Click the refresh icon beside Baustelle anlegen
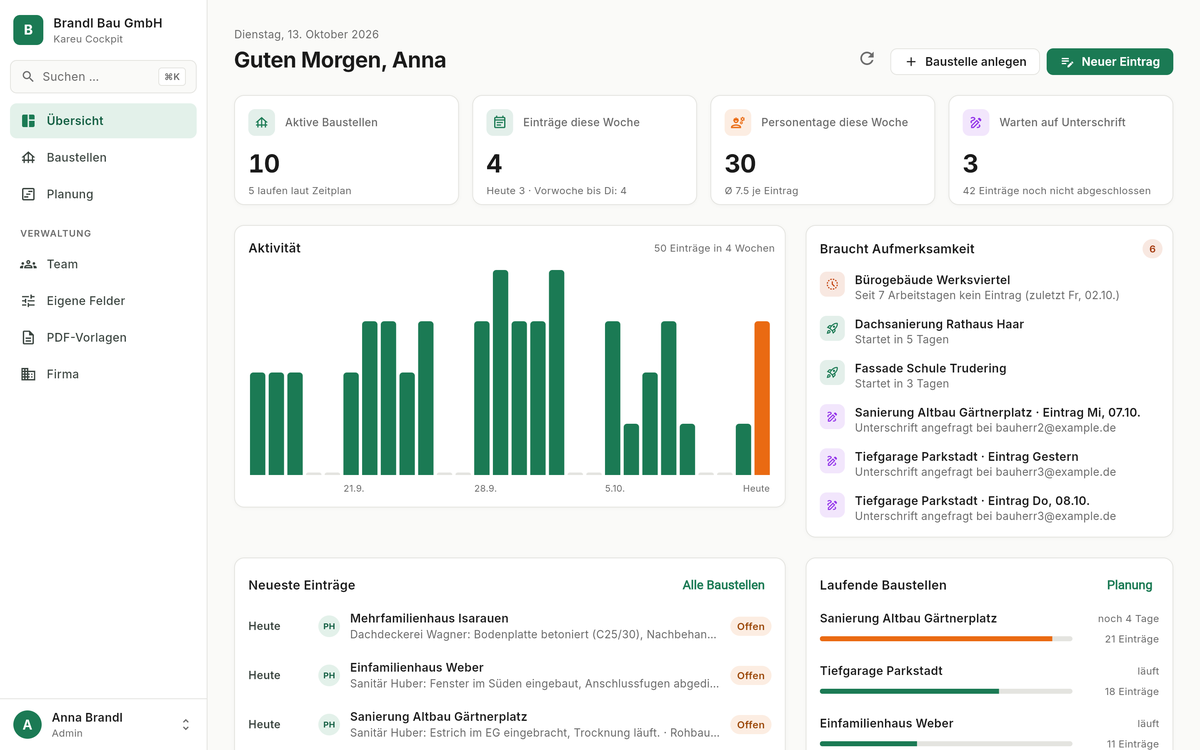 tap(867, 59)
